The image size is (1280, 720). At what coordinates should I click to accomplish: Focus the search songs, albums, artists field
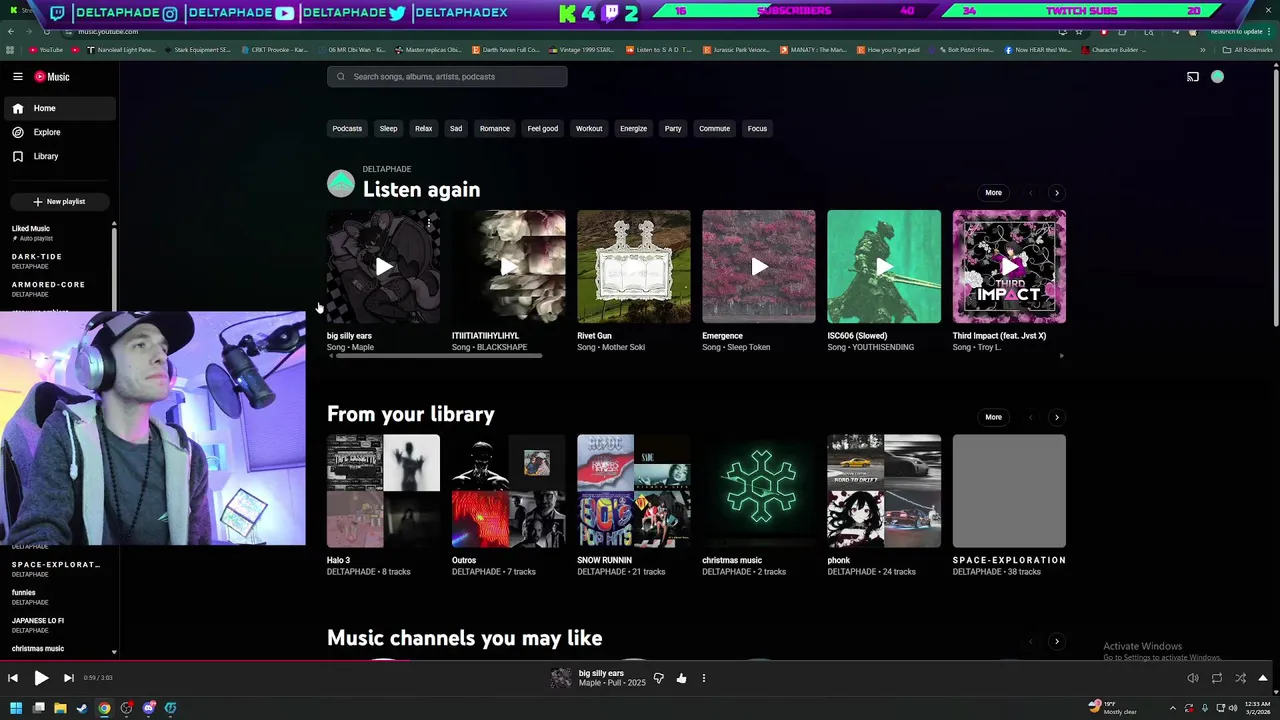(x=447, y=77)
